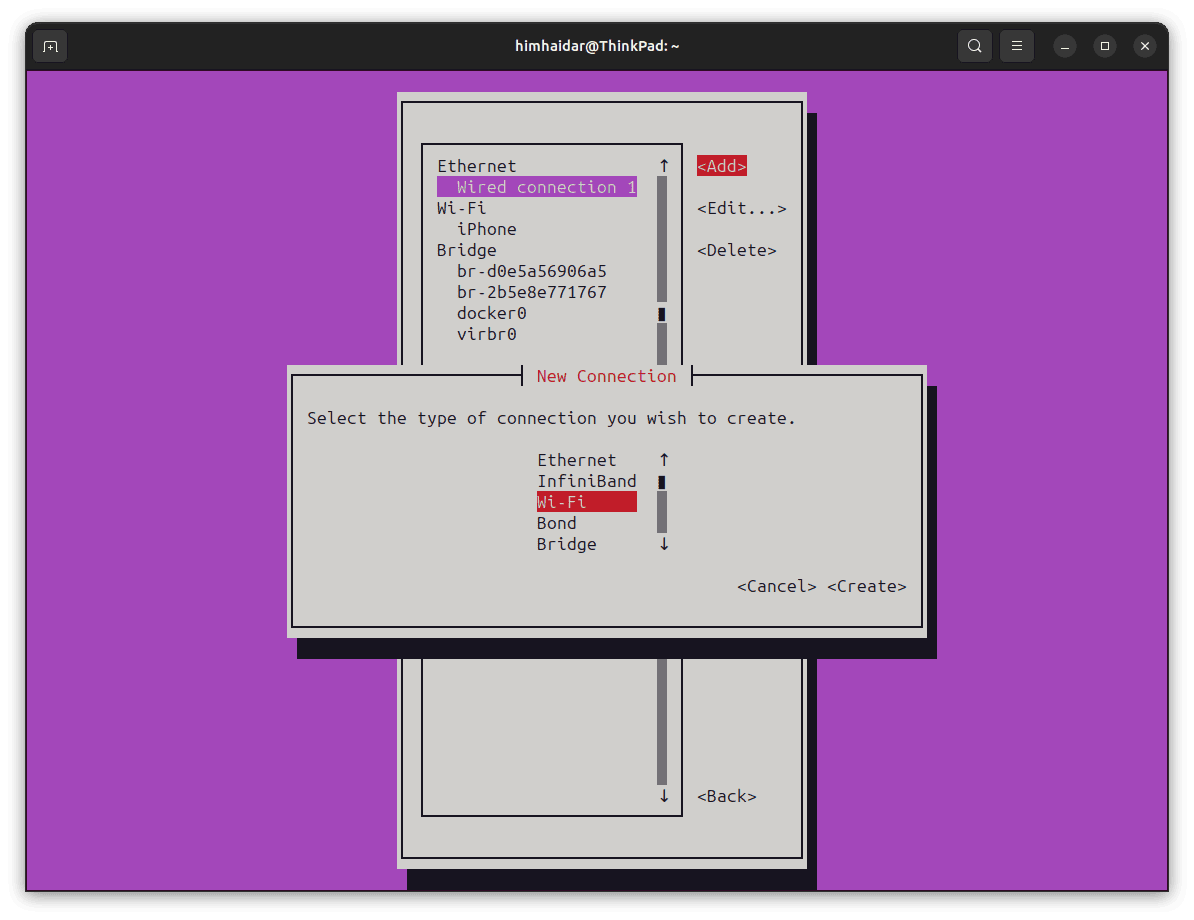The image size is (1194, 920).
Task: Click the search icon in terminal header
Action: 974,45
